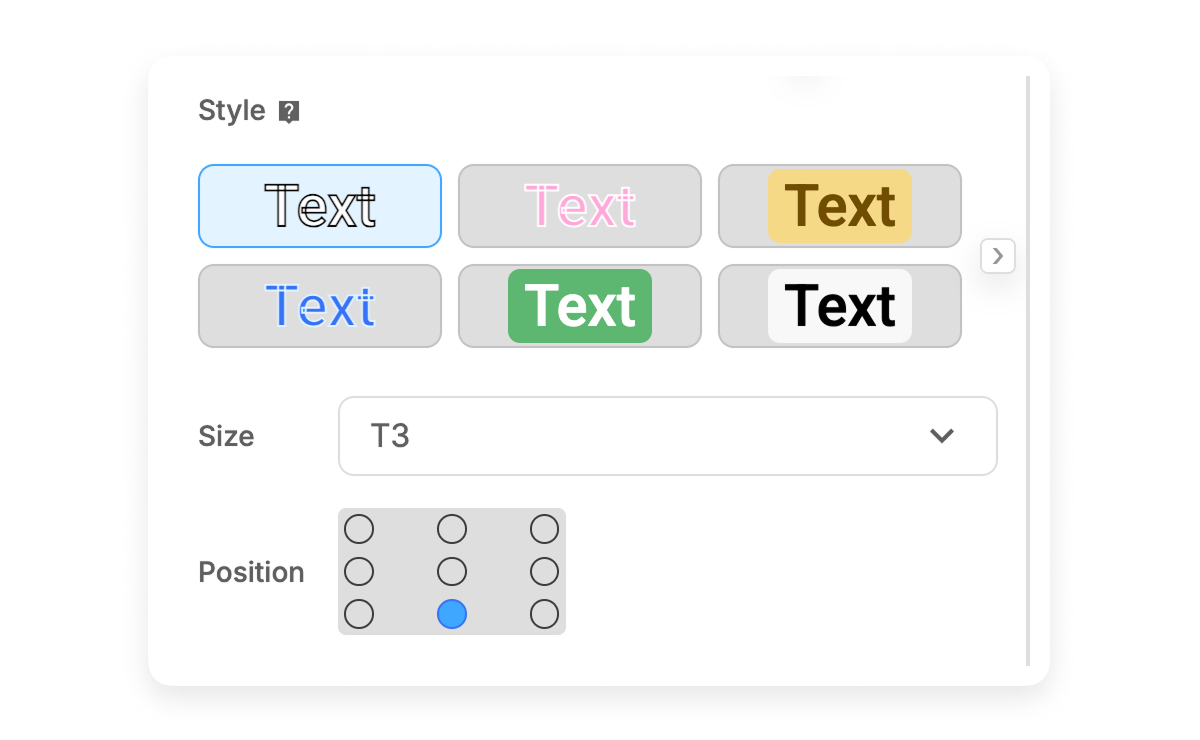This screenshot has height=740, width=1200.
Task: Expand more styles with the right chevron
Action: (997, 256)
